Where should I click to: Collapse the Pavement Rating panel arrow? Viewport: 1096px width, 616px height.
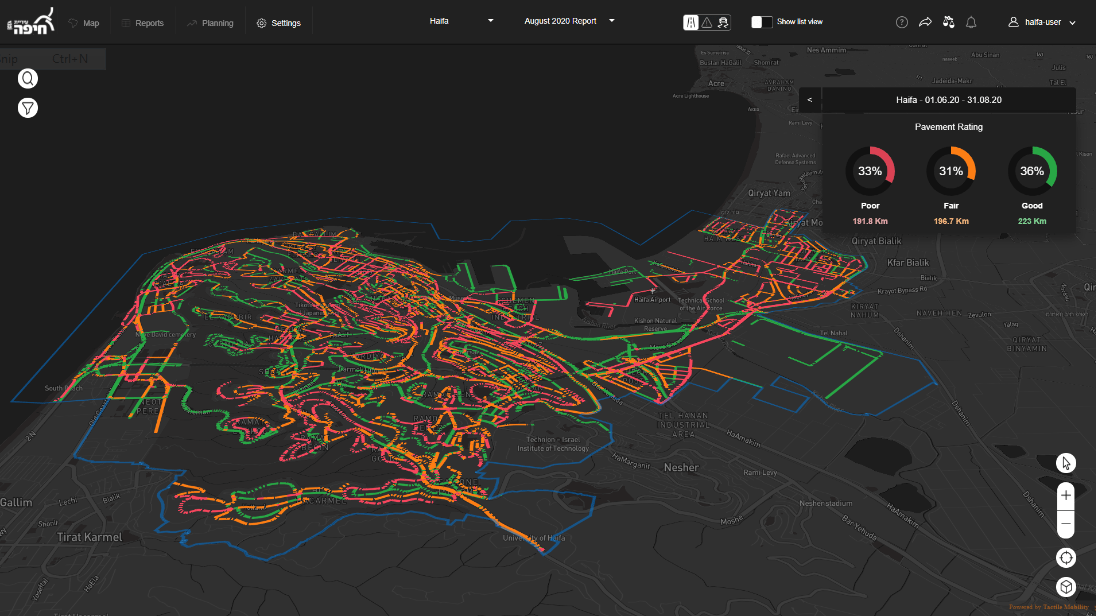click(x=809, y=100)
